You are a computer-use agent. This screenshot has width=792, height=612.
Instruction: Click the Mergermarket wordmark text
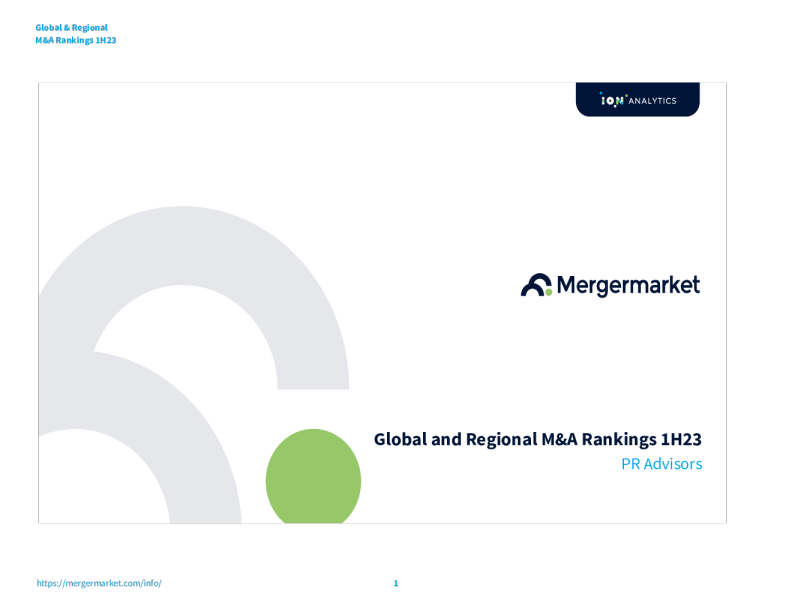pyautogui.click(x=627, y=285)
